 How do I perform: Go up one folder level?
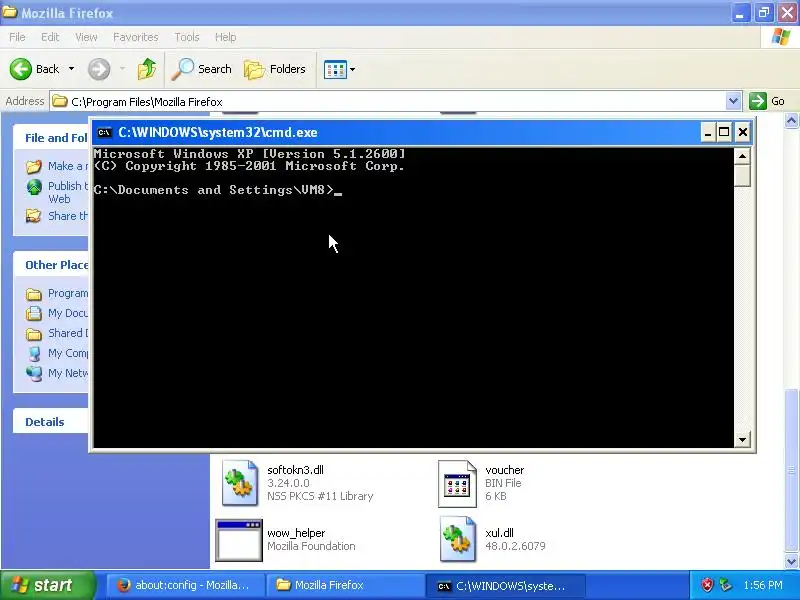pyautogui.click(x=147, y=69)
